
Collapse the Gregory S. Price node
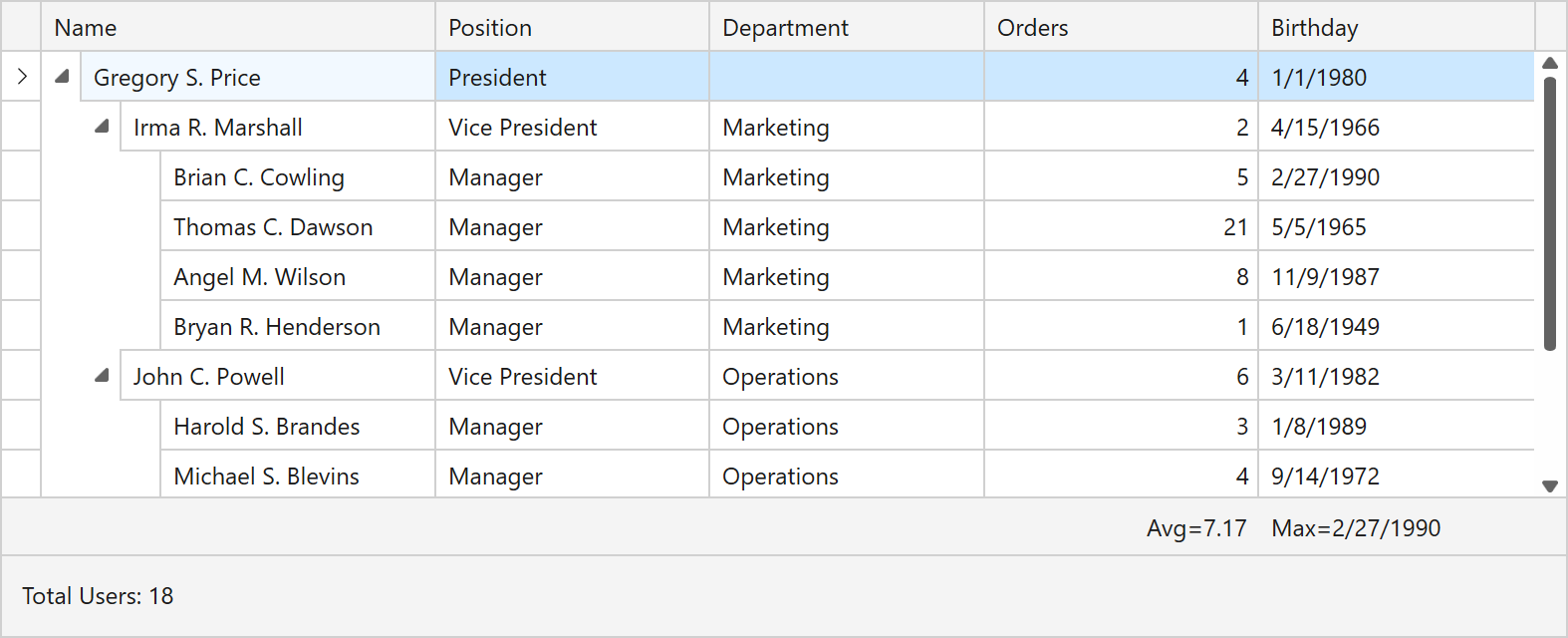coord(62,77)
